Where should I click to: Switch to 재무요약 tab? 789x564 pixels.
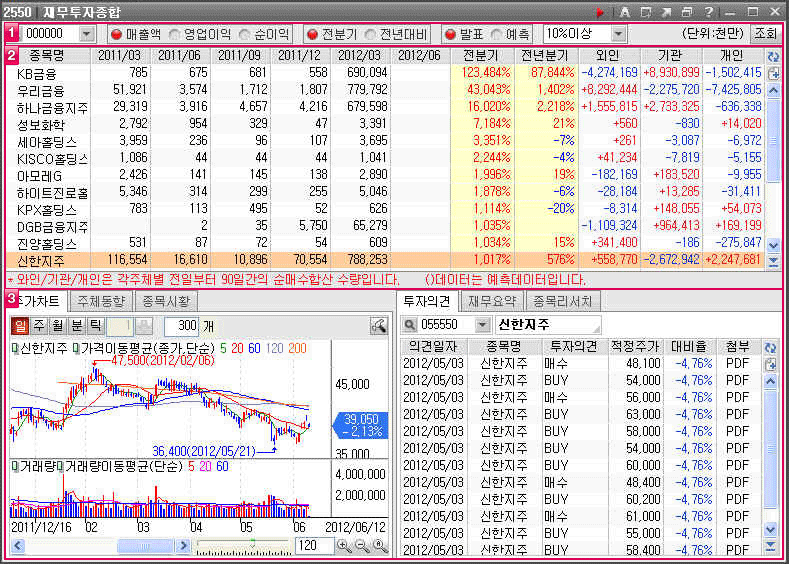492,302
